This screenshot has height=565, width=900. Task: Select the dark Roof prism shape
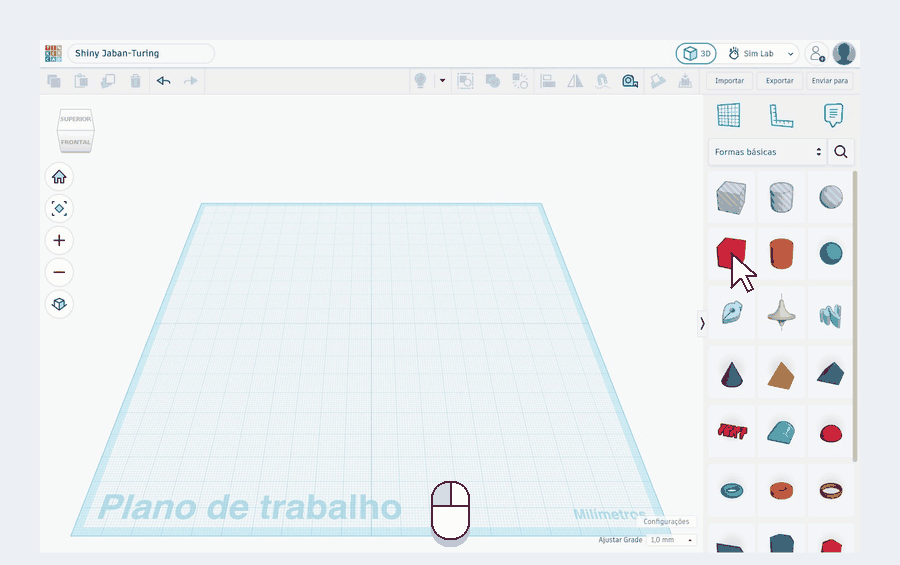(831, 373)
